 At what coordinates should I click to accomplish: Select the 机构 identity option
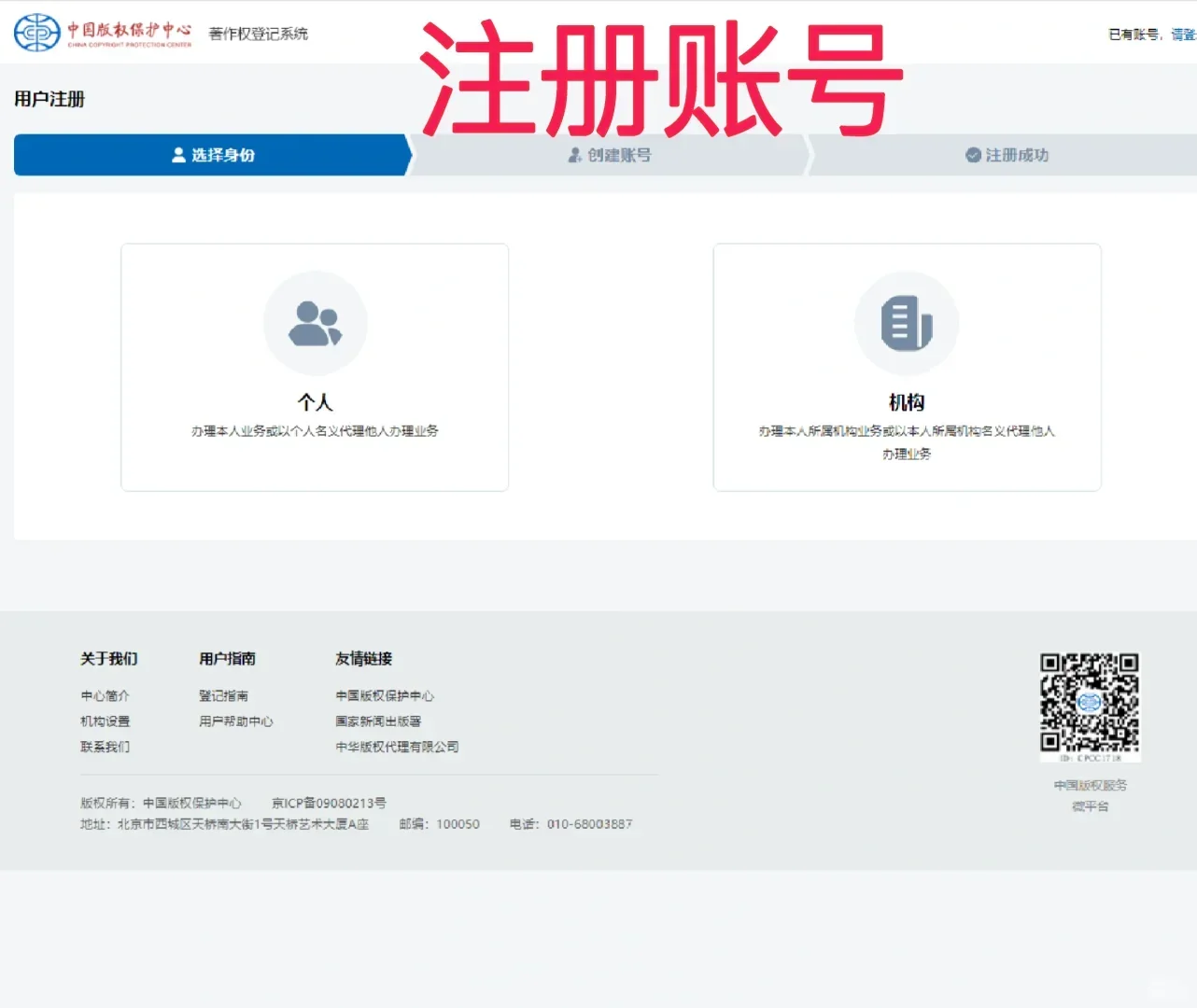tap(907, 368)
